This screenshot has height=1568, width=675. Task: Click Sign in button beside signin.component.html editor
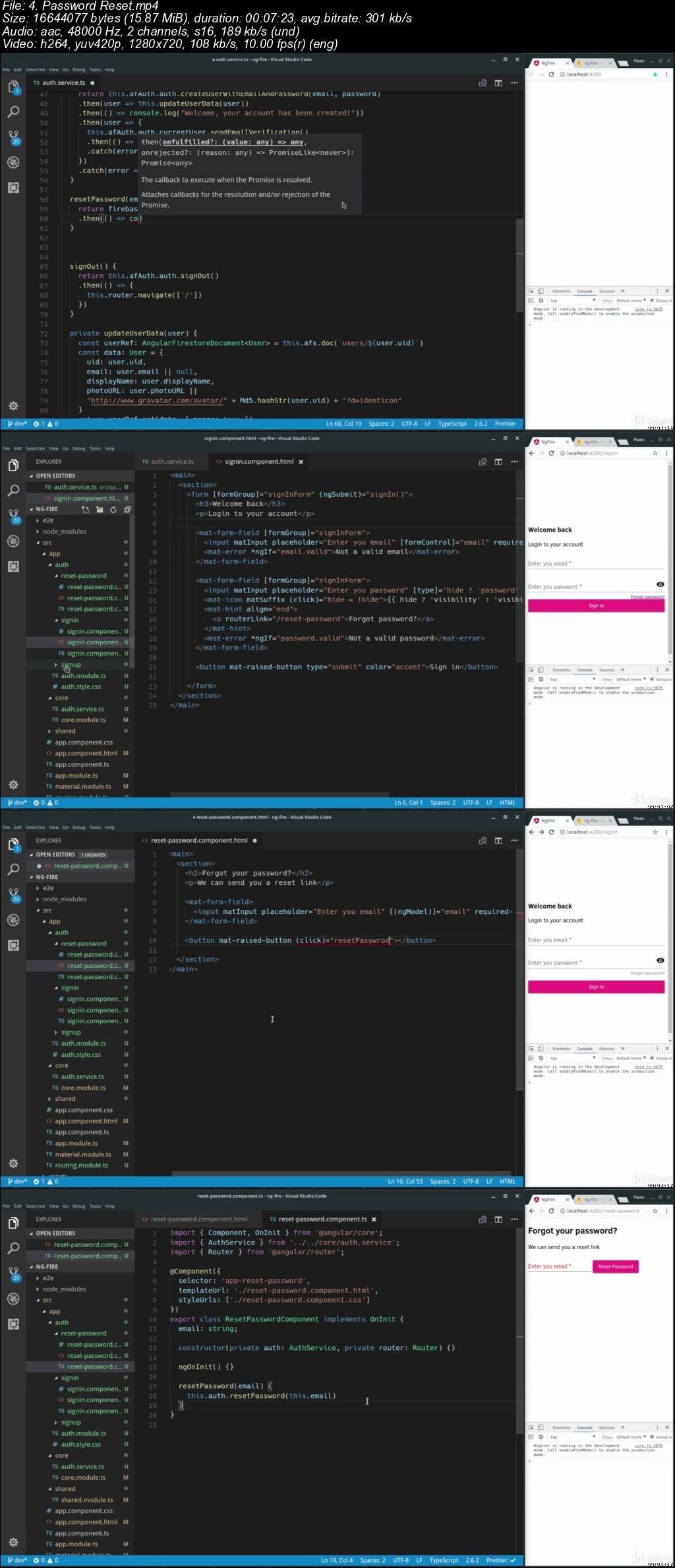(x=596, y=605)
